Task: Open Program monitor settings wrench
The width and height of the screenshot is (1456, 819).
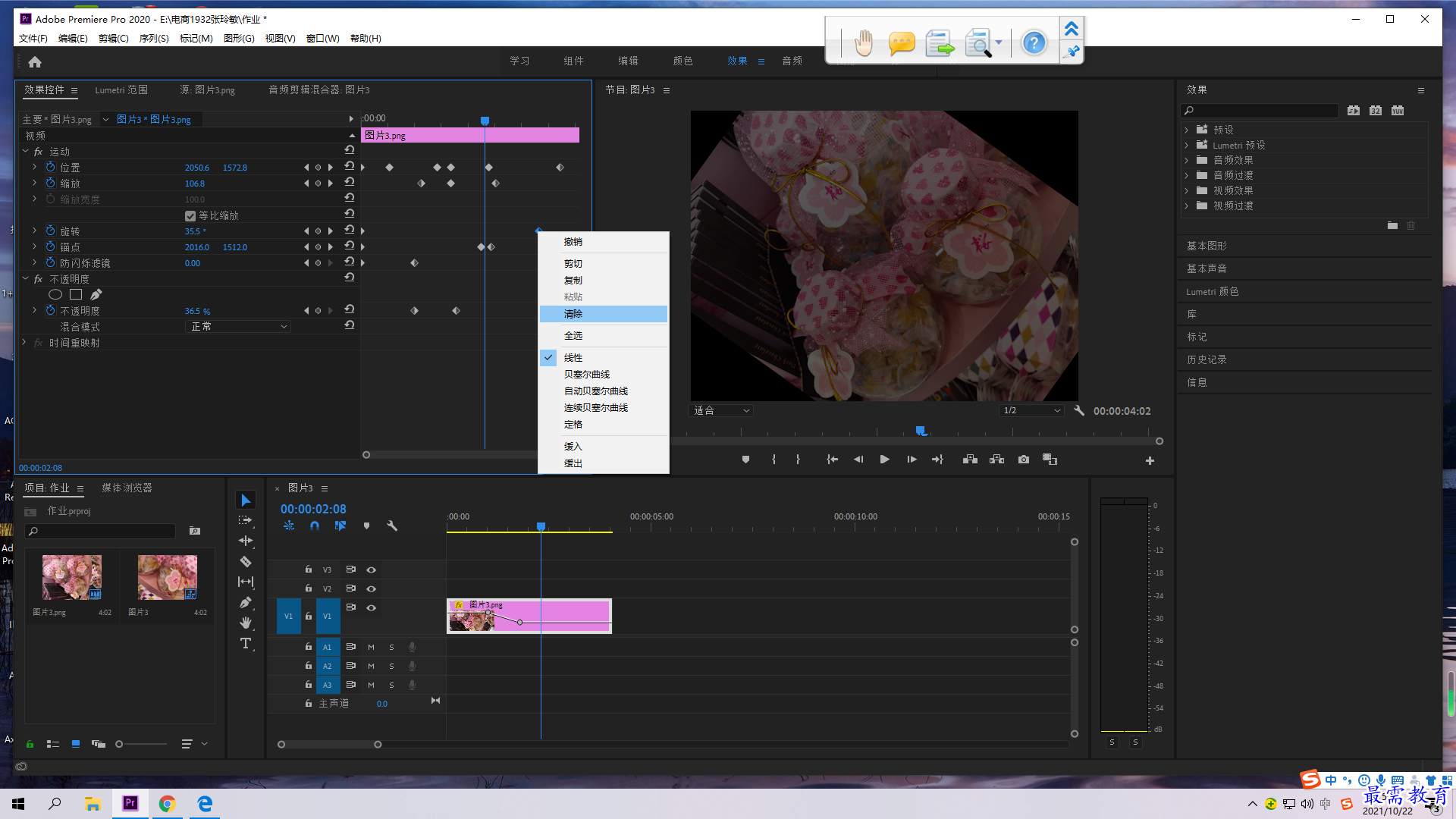Action: click(1079, 410)
